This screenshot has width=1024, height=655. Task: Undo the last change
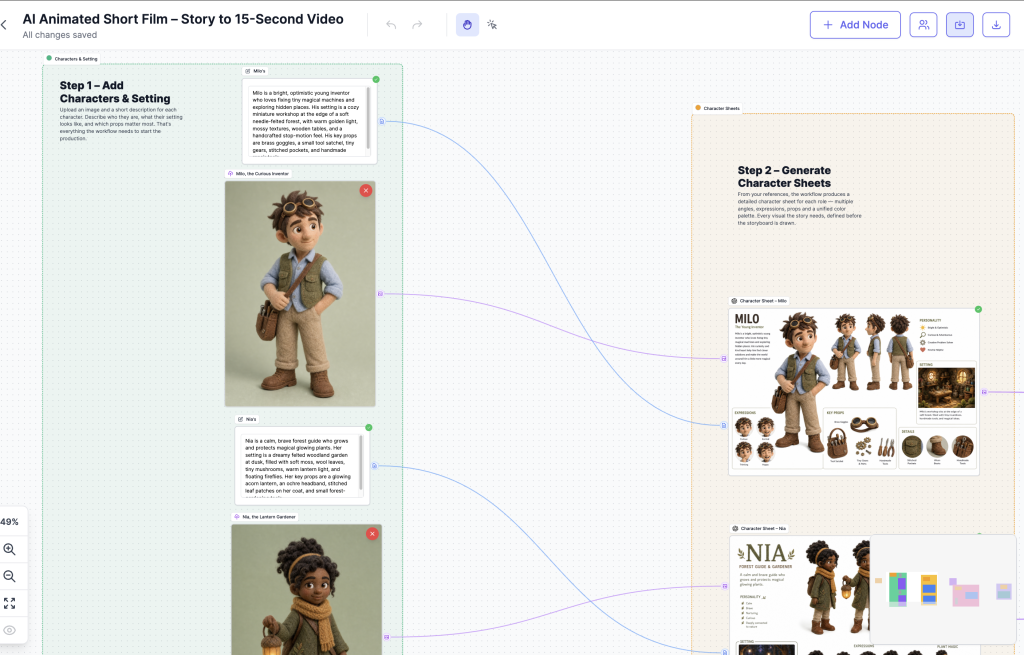[x=391, y=25]
